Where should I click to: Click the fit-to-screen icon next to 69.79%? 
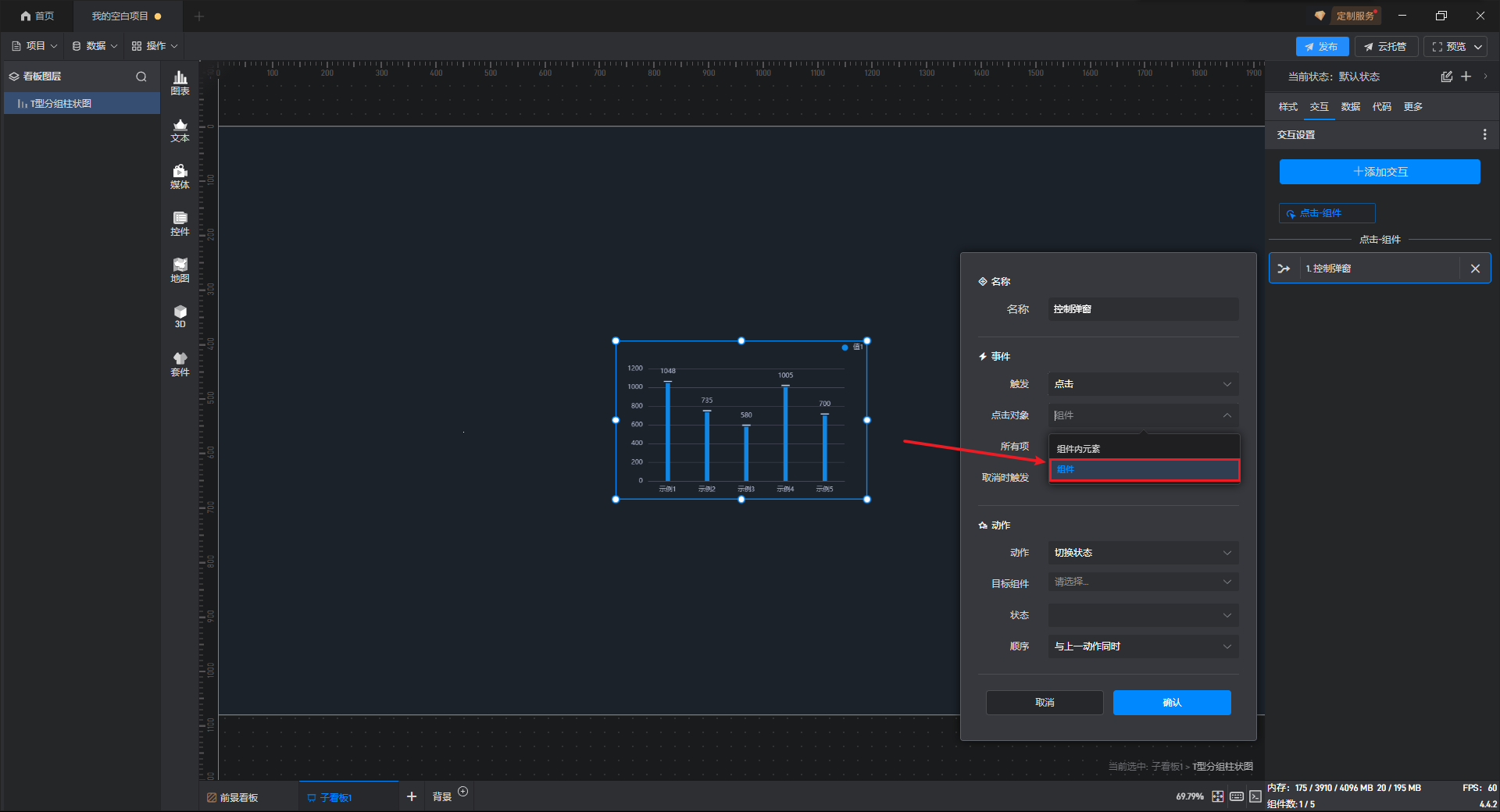click(x=1217, y=796)
